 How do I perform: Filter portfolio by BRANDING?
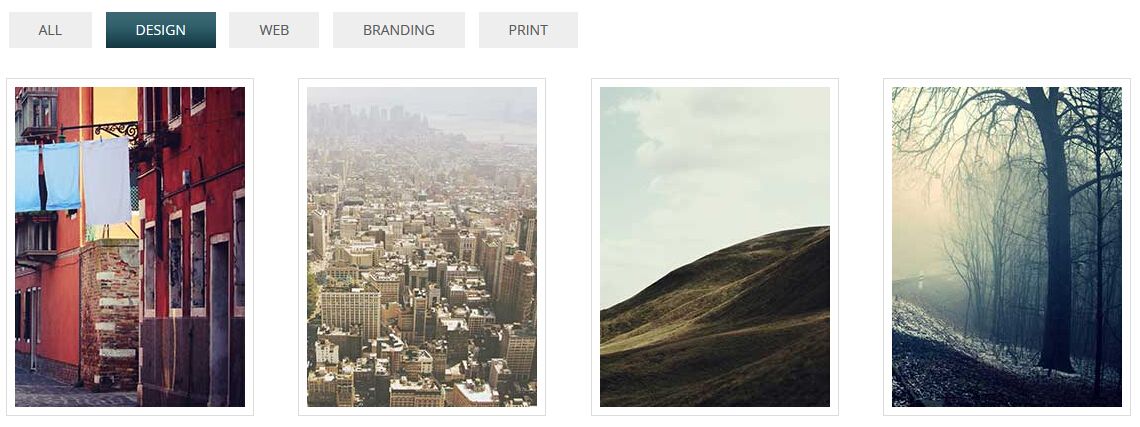(x=398, y=30)
